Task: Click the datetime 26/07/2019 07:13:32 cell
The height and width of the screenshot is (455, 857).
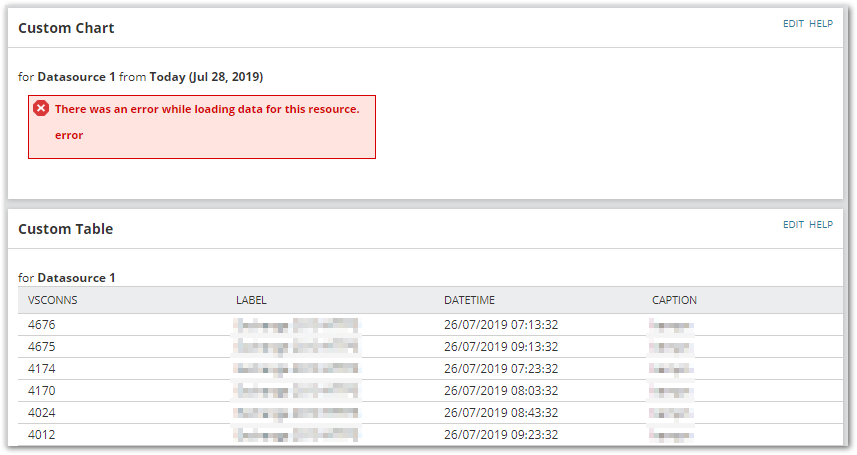Action: click(x=501, y=325)
